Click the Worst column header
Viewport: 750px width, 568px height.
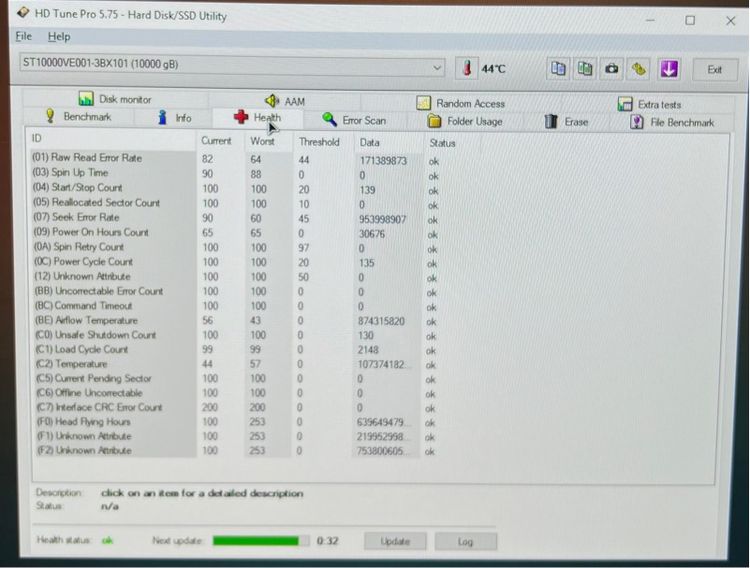click(x=262, y=141)
